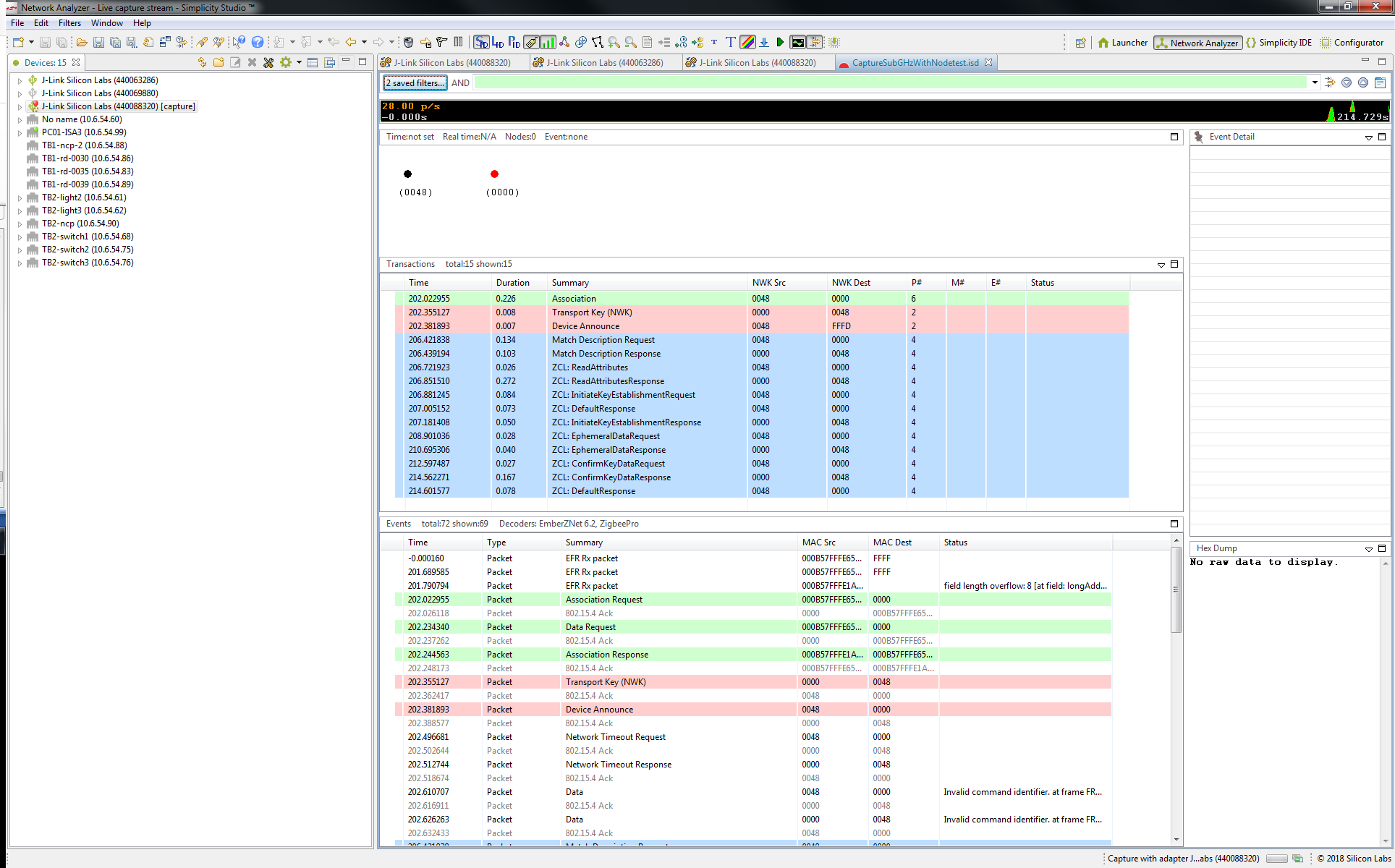Open the zoom-in tool in the toolbar
Image resolution: width=1395 pixels, height=868 pixels.
pyautogui.click(x=613, y=42)
